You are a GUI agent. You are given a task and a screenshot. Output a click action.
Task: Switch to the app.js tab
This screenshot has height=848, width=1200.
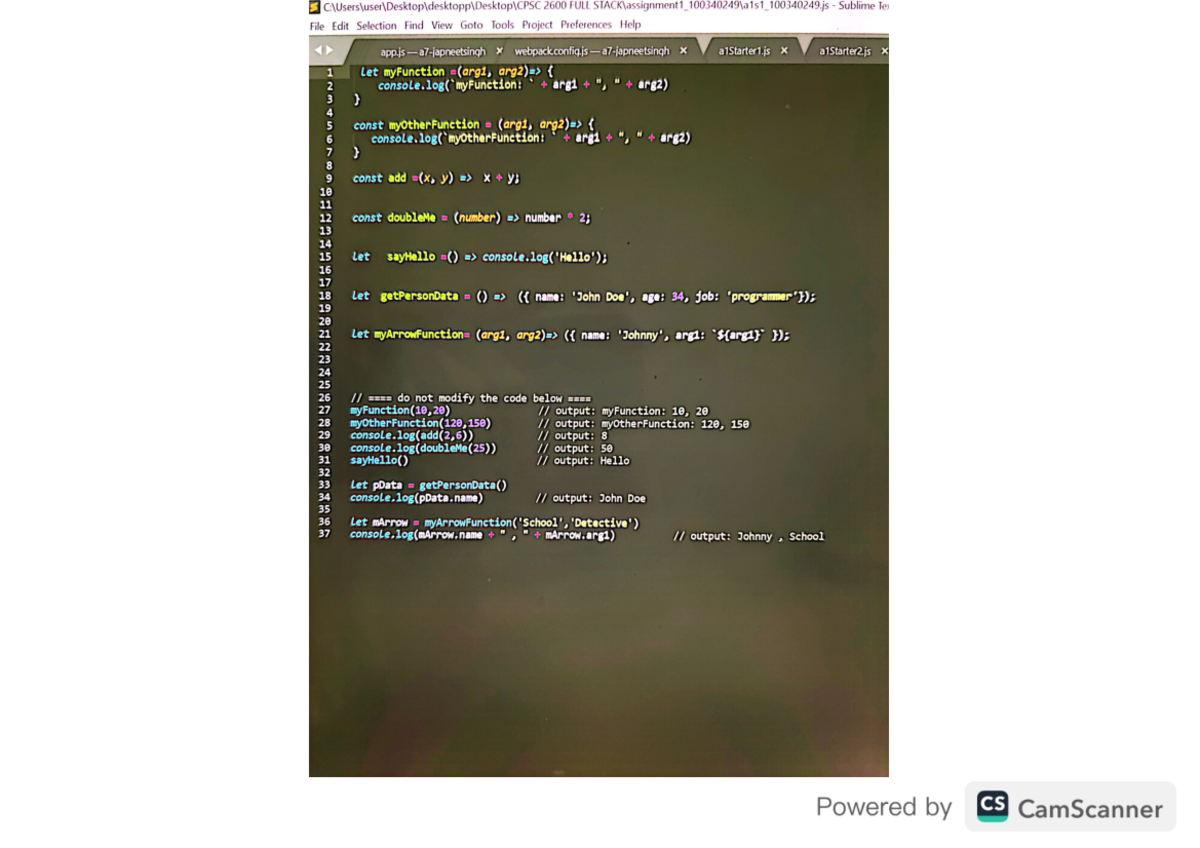pos(432,51)
